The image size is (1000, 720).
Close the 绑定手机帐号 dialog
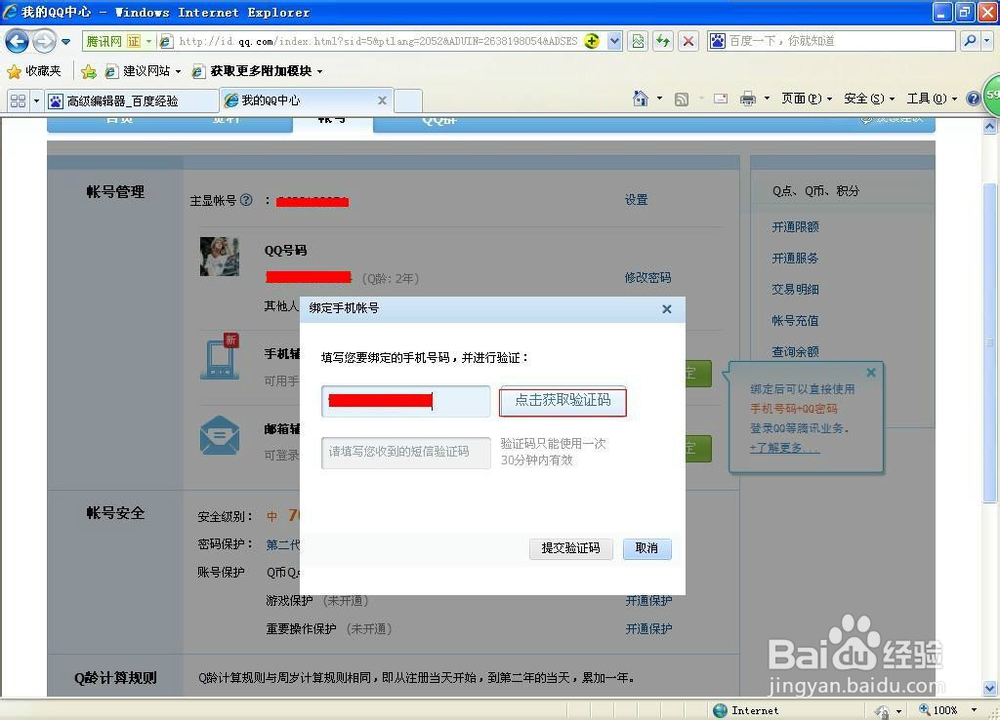coord(666,309)
